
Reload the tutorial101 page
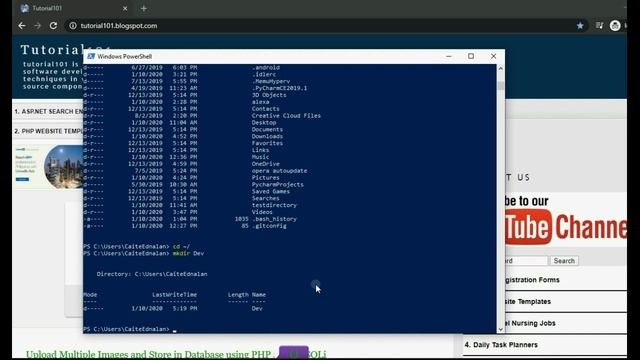(x=53, y=26)
